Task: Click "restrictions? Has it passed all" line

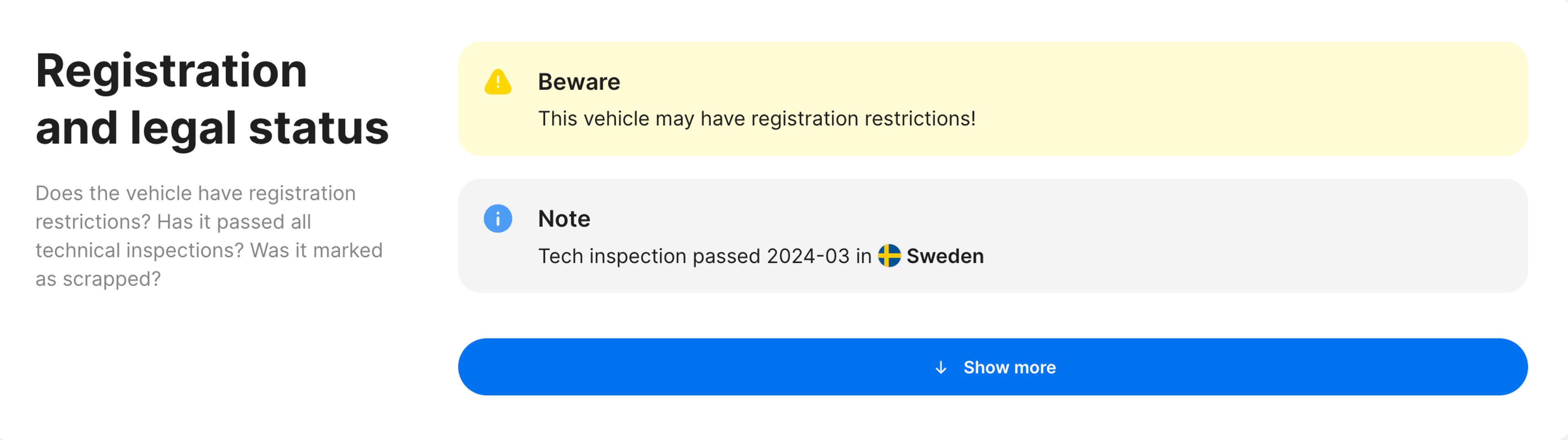Action: [173, 222]
